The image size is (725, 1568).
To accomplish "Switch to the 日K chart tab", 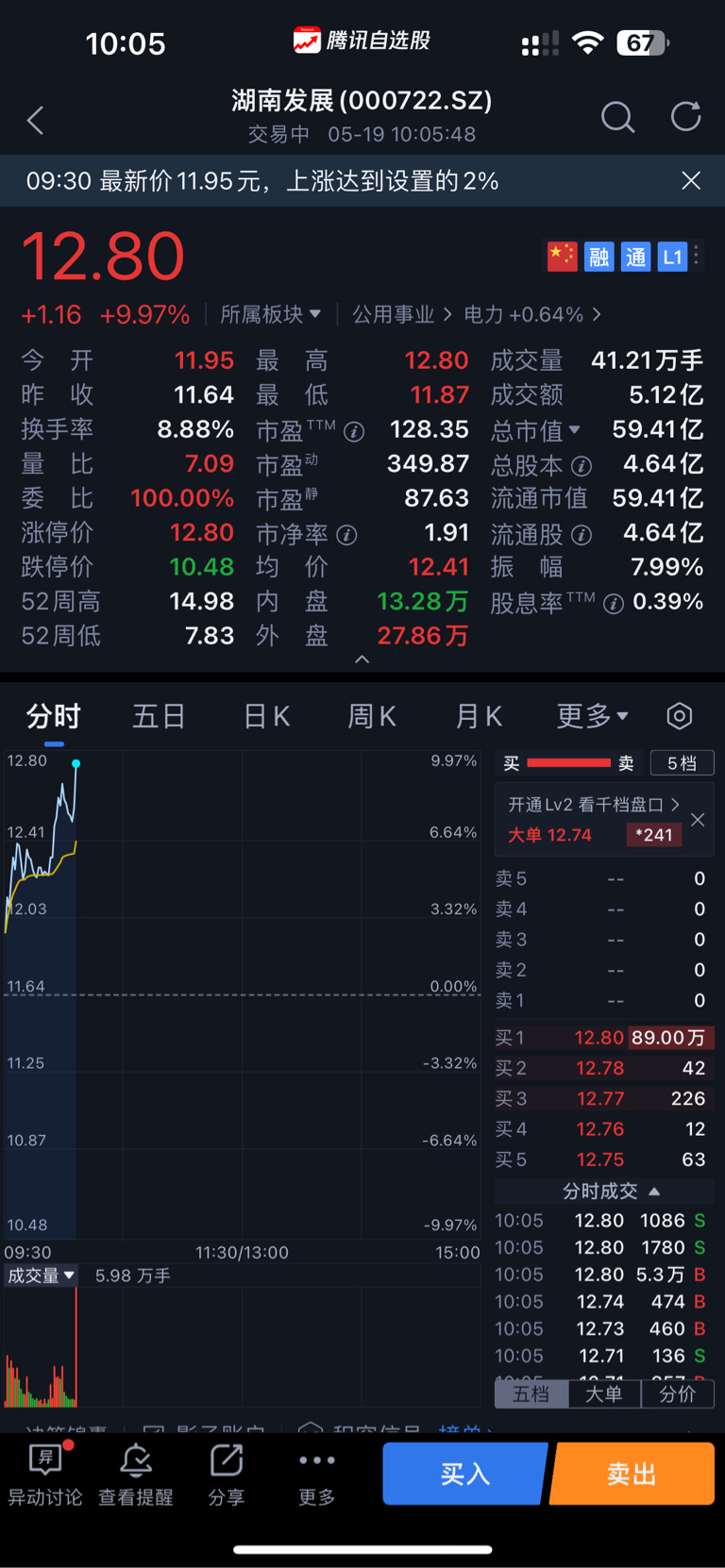I will click(x=266, y=716).
